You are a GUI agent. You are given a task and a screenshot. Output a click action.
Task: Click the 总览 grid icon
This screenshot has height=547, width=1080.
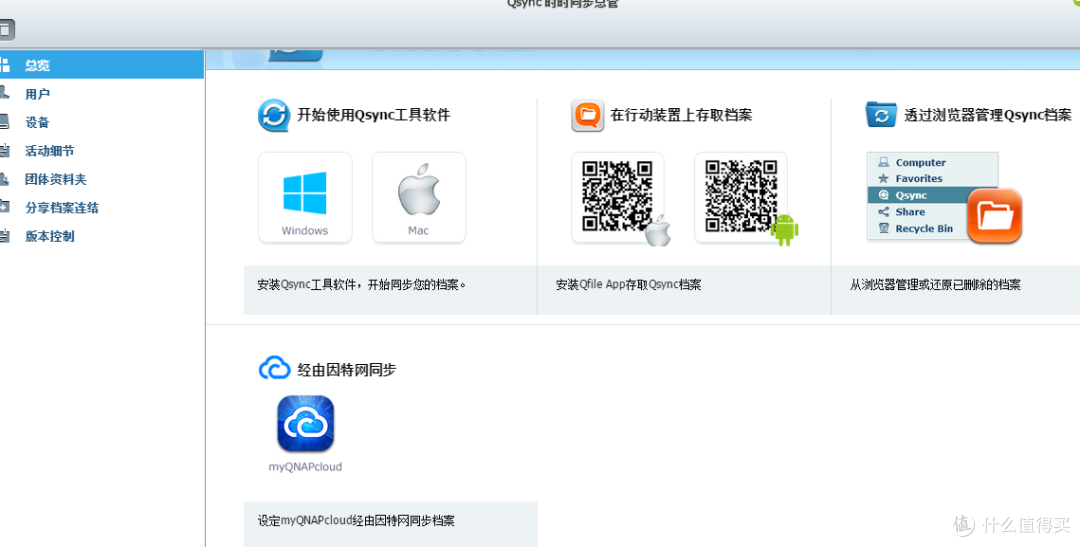pos(4,65)
